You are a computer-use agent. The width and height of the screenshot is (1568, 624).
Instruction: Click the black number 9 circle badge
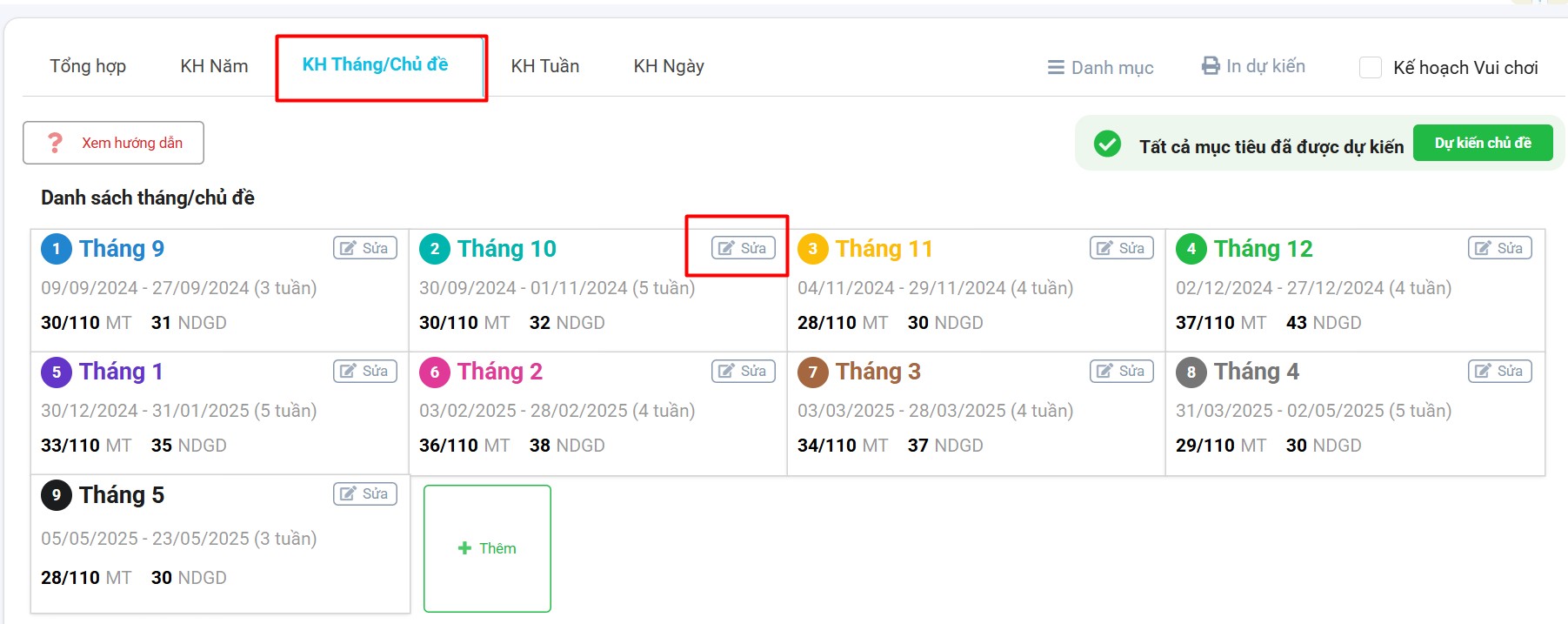tap(57, 495)
